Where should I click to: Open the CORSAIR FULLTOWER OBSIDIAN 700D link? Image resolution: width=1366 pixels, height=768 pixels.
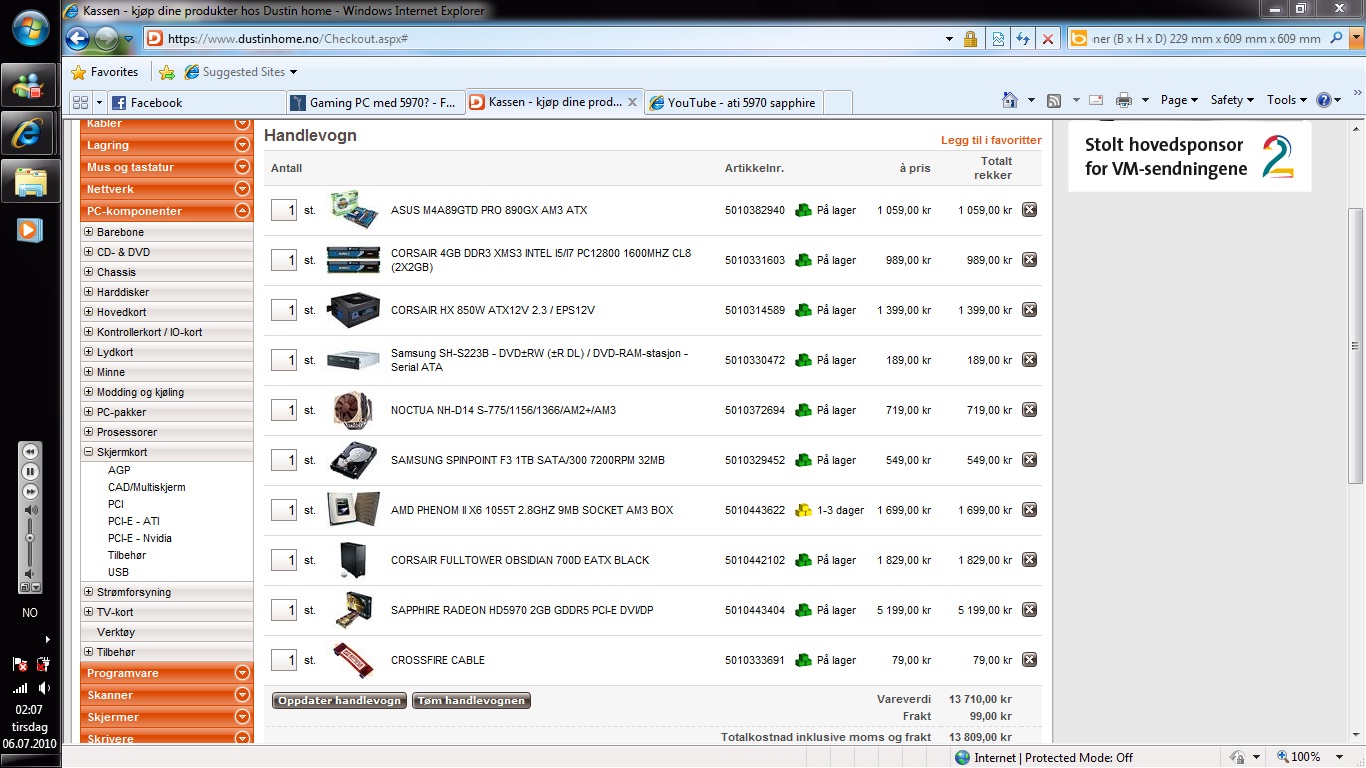[x=520, y=560]
